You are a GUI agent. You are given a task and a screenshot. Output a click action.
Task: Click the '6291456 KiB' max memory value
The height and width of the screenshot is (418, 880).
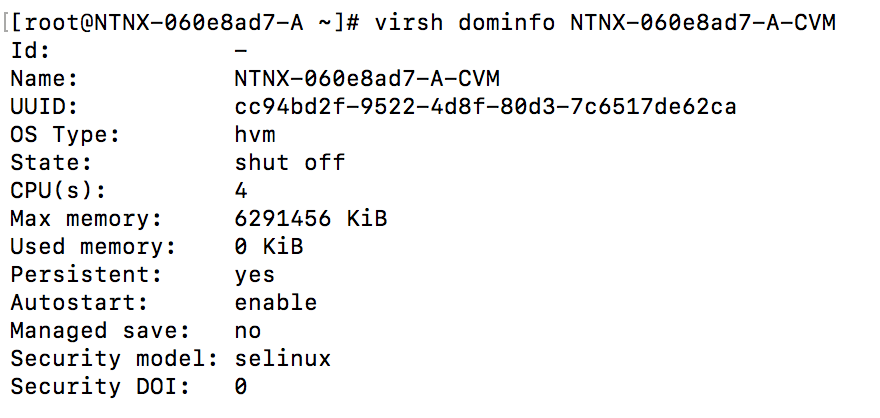(x=311, y=218)
